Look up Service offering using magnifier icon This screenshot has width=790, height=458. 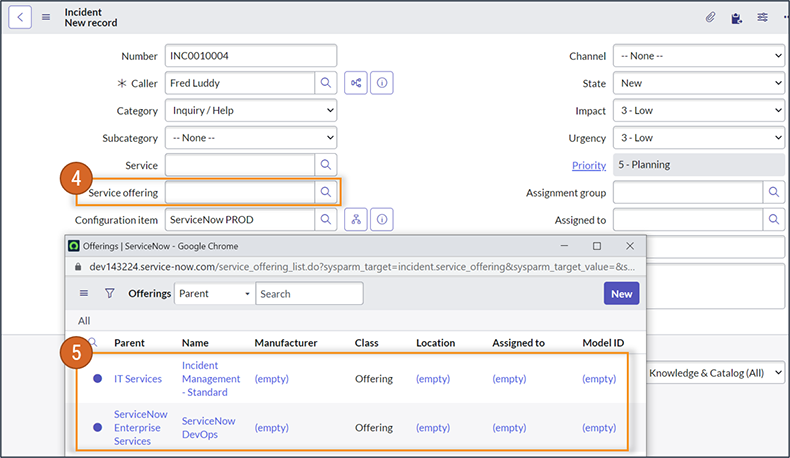coord(326,192)
